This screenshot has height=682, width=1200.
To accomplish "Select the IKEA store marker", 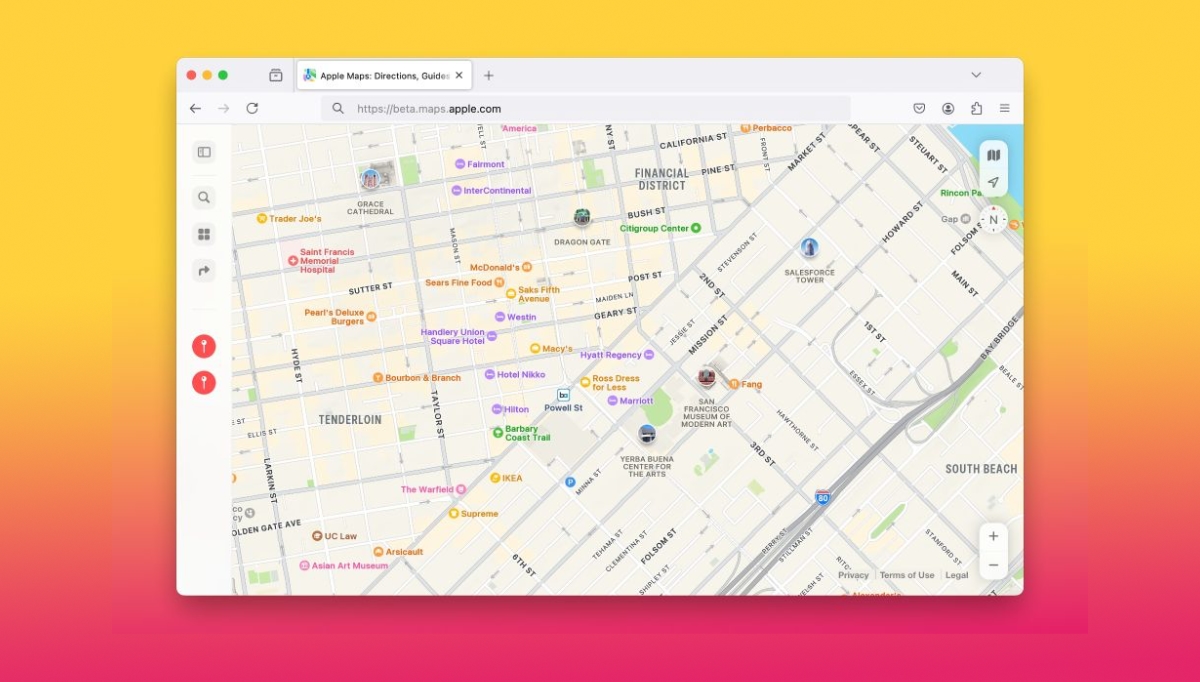I will pyautogui.click(x=495, y=478).
